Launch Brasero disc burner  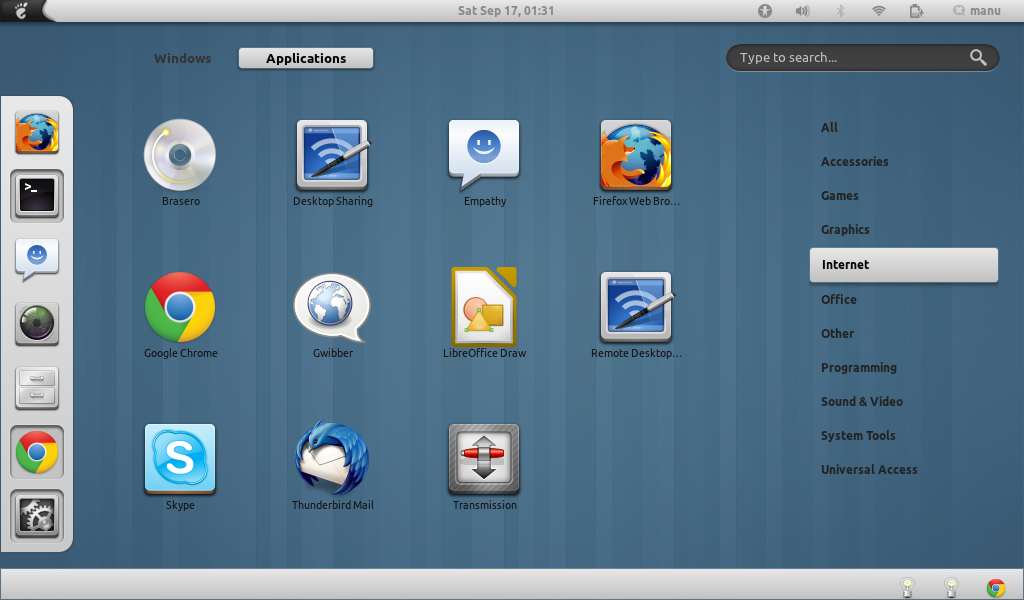click(180, 155)
